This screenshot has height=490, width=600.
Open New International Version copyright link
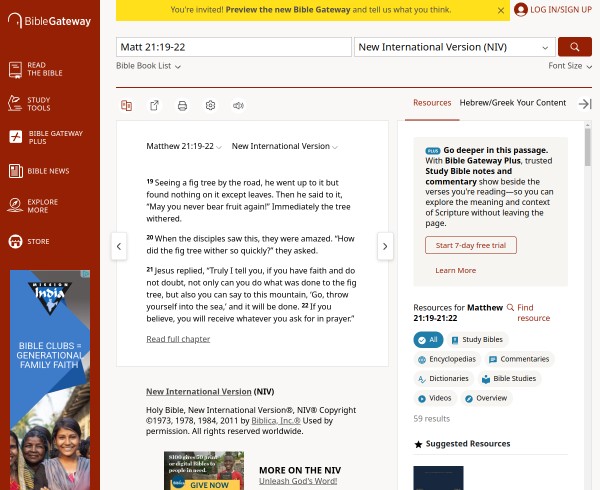click(x=199, y=392)
